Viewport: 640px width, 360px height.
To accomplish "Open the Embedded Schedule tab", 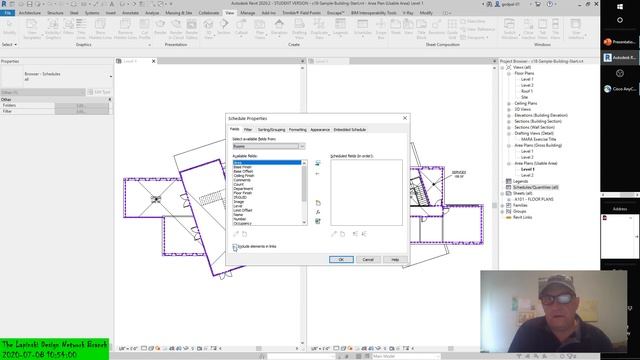I will 350,129.
